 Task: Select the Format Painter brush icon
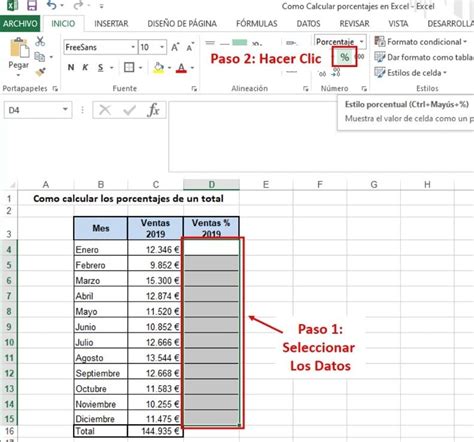pyautogui.click(x=40, y=72)
